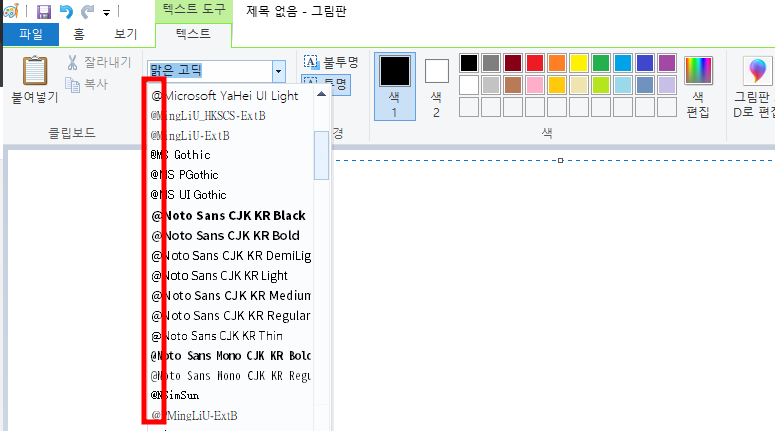Choose font @Noto Sans Mono CJK KR Regular
Viewport: 775px width, 431px height.
(x=230, y=376)
